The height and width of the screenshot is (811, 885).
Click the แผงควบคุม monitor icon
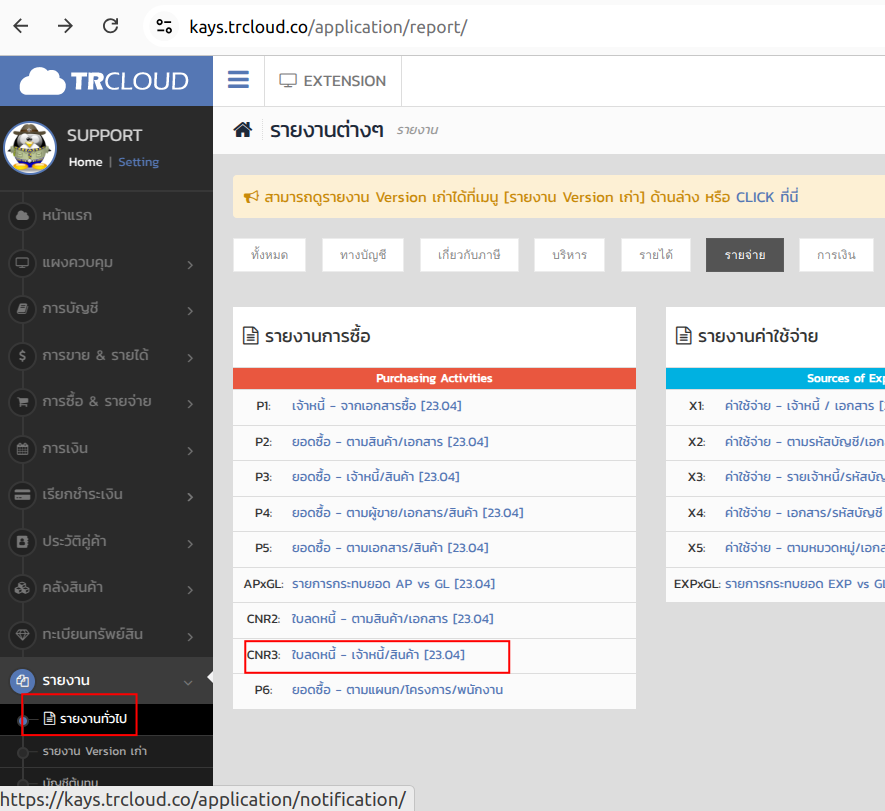23,262
